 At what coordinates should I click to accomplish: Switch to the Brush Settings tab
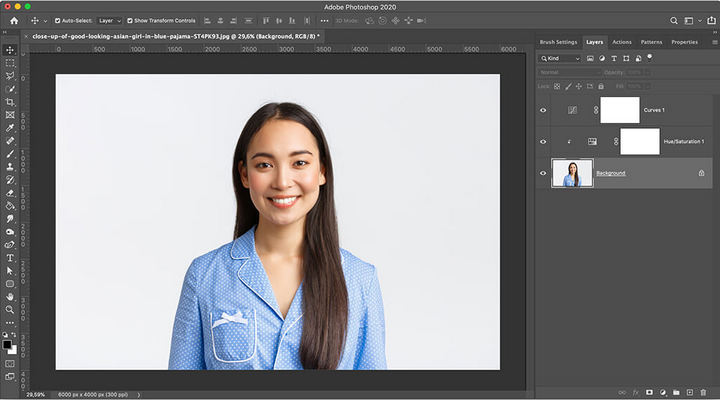[x=558, y=42]
